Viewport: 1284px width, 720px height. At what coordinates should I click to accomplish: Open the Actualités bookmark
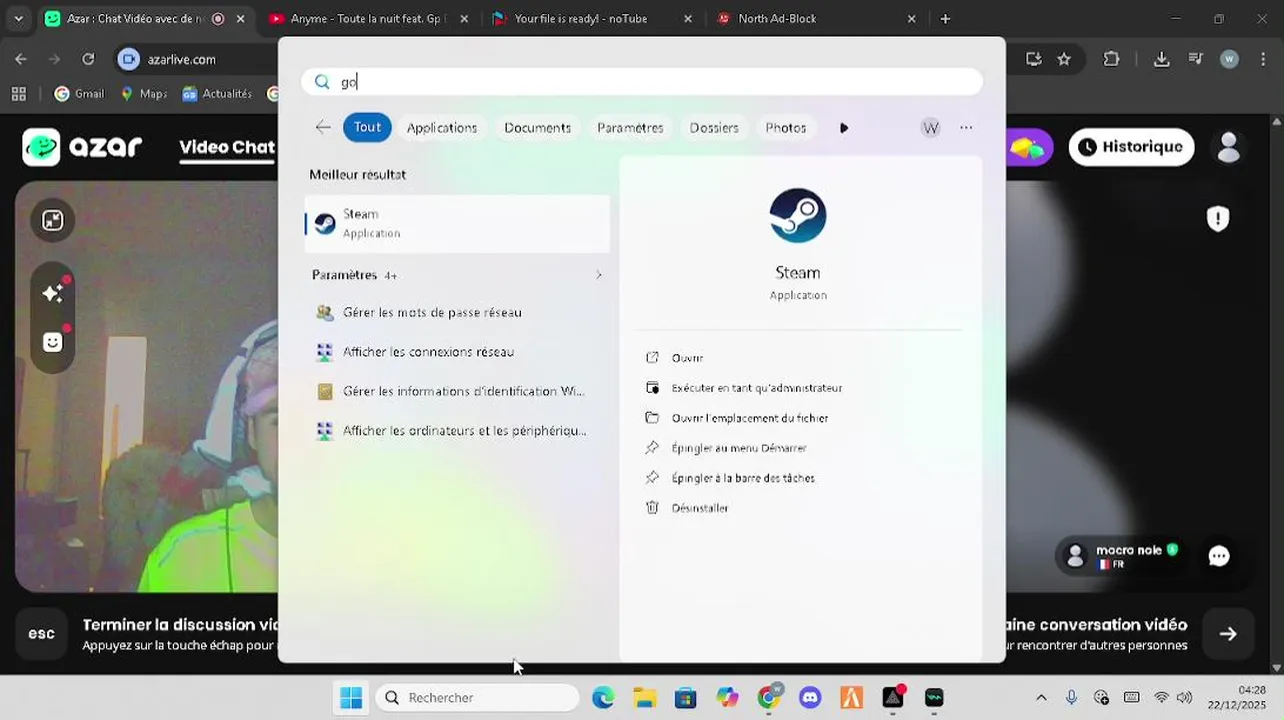(x=217, y=94)
